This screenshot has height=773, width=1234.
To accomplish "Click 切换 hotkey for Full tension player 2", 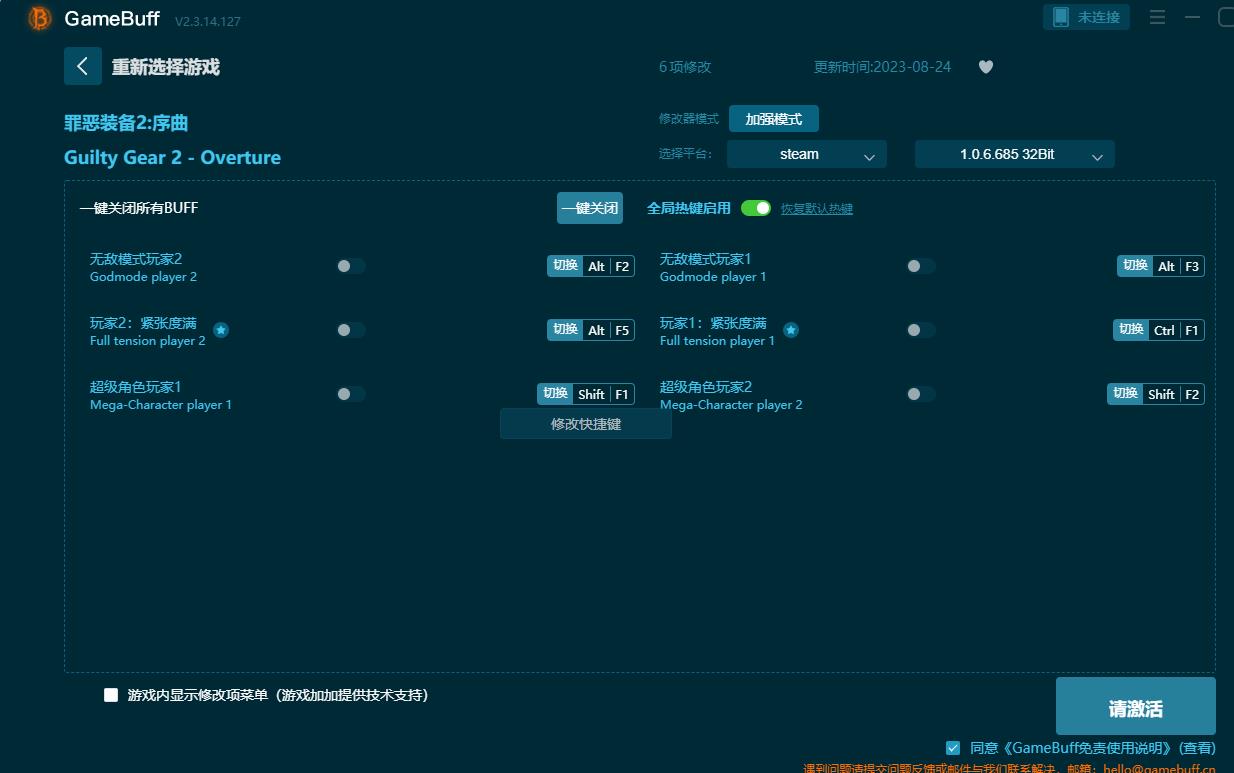I will pos(566,330).
